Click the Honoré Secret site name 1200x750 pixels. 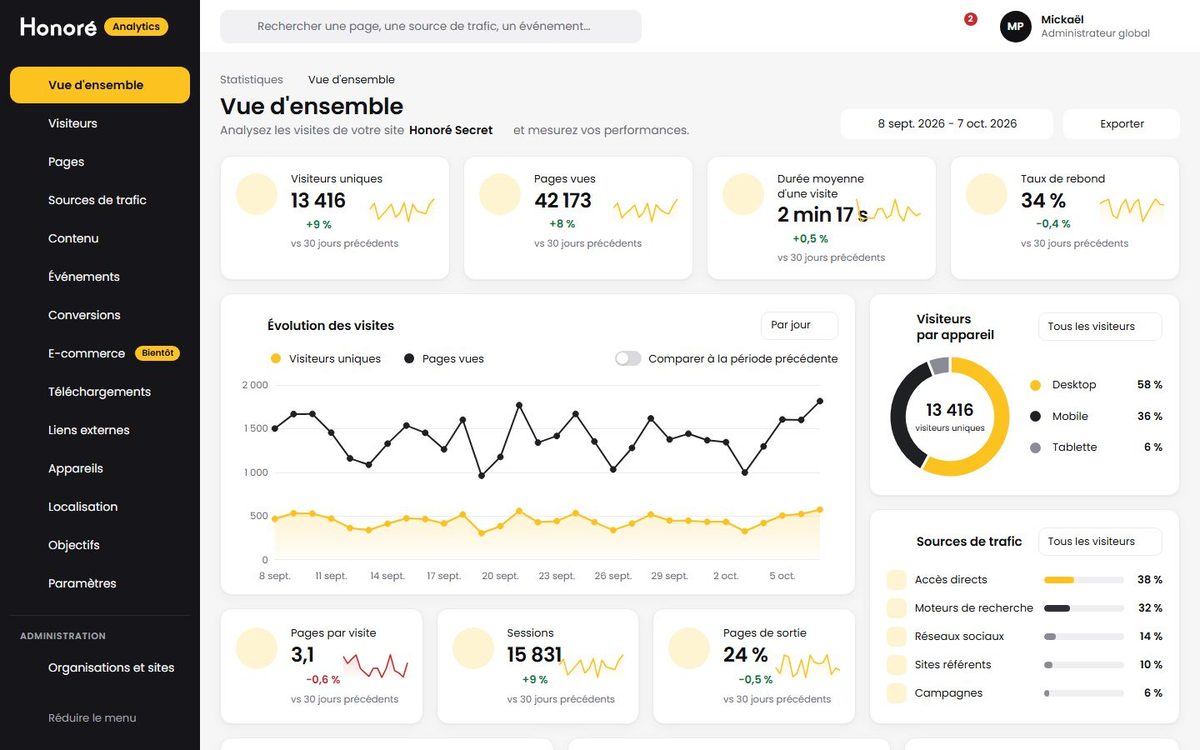451,130
